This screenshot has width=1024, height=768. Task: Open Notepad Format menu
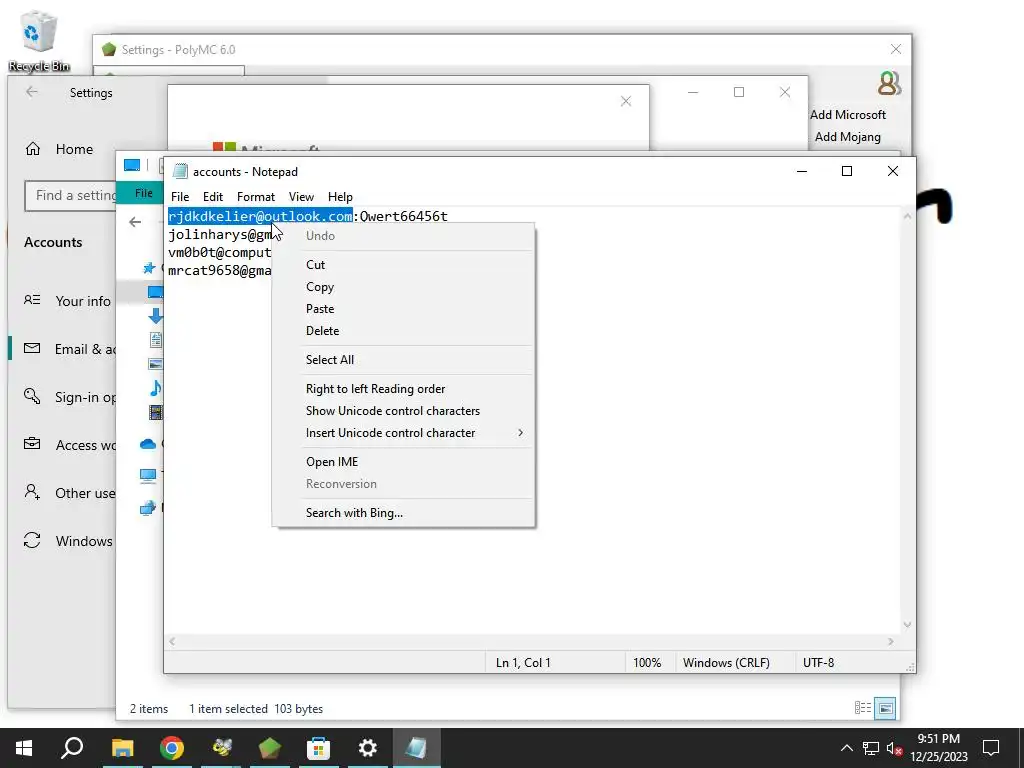(x=255, y=197)
